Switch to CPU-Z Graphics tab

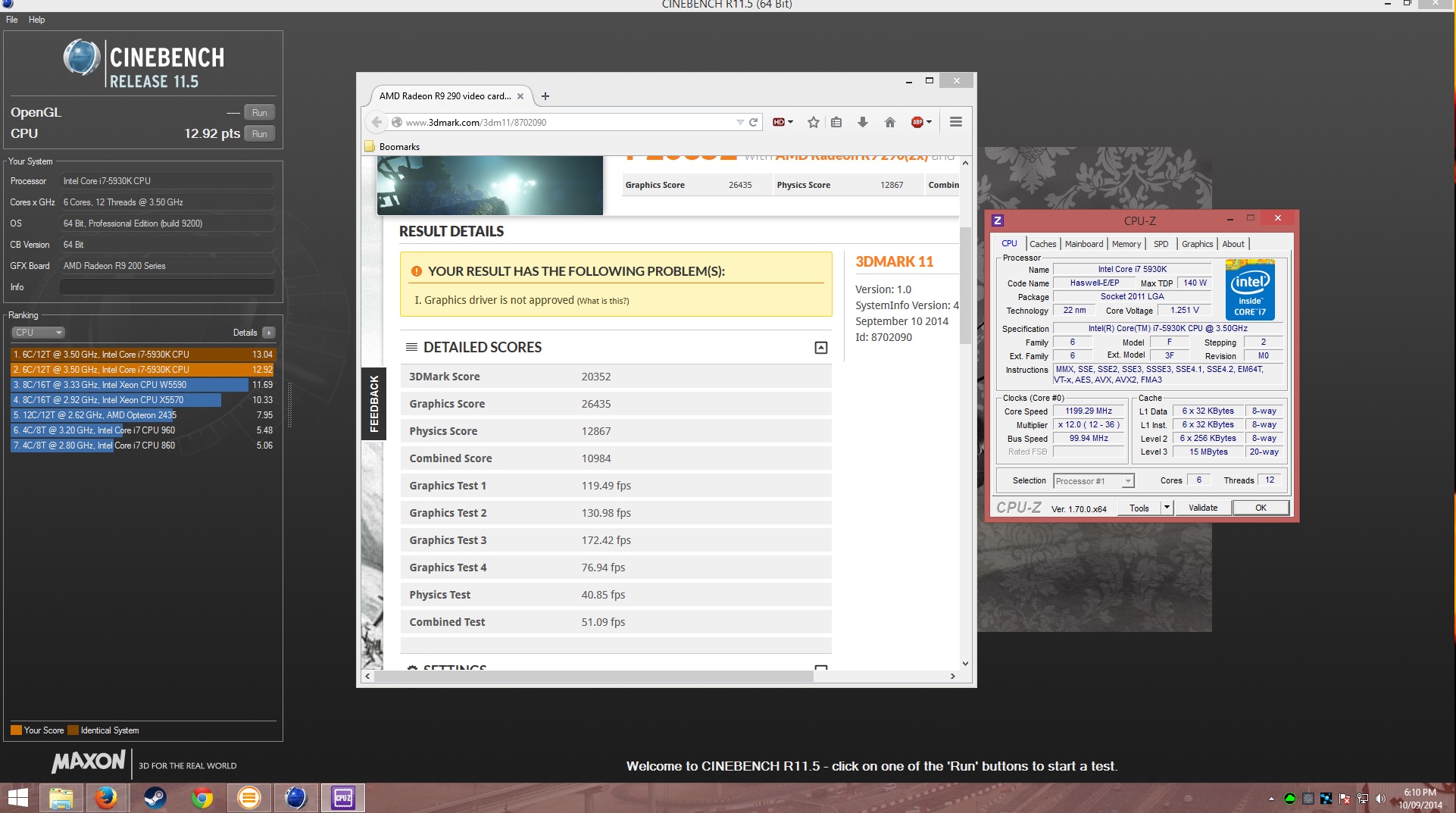[x=1197, y=244]
